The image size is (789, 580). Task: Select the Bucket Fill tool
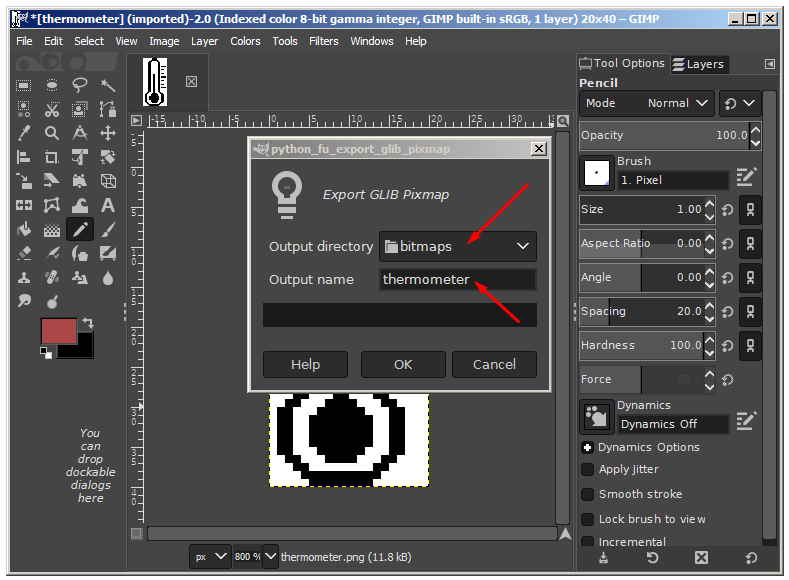pyautogui.click(x=24, y=230)
